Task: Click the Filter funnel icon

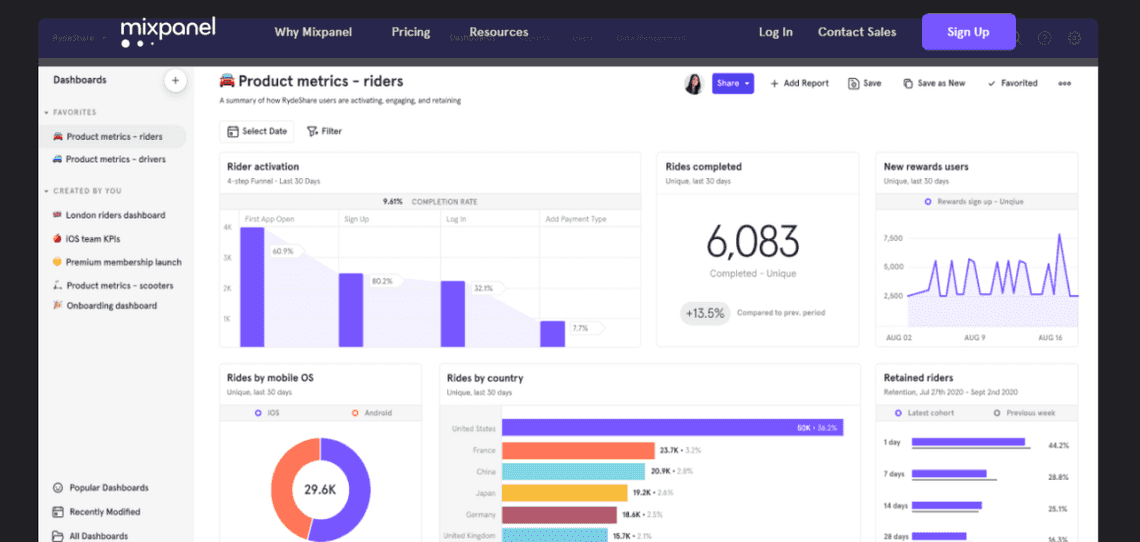Action: [x=312, y=131]
